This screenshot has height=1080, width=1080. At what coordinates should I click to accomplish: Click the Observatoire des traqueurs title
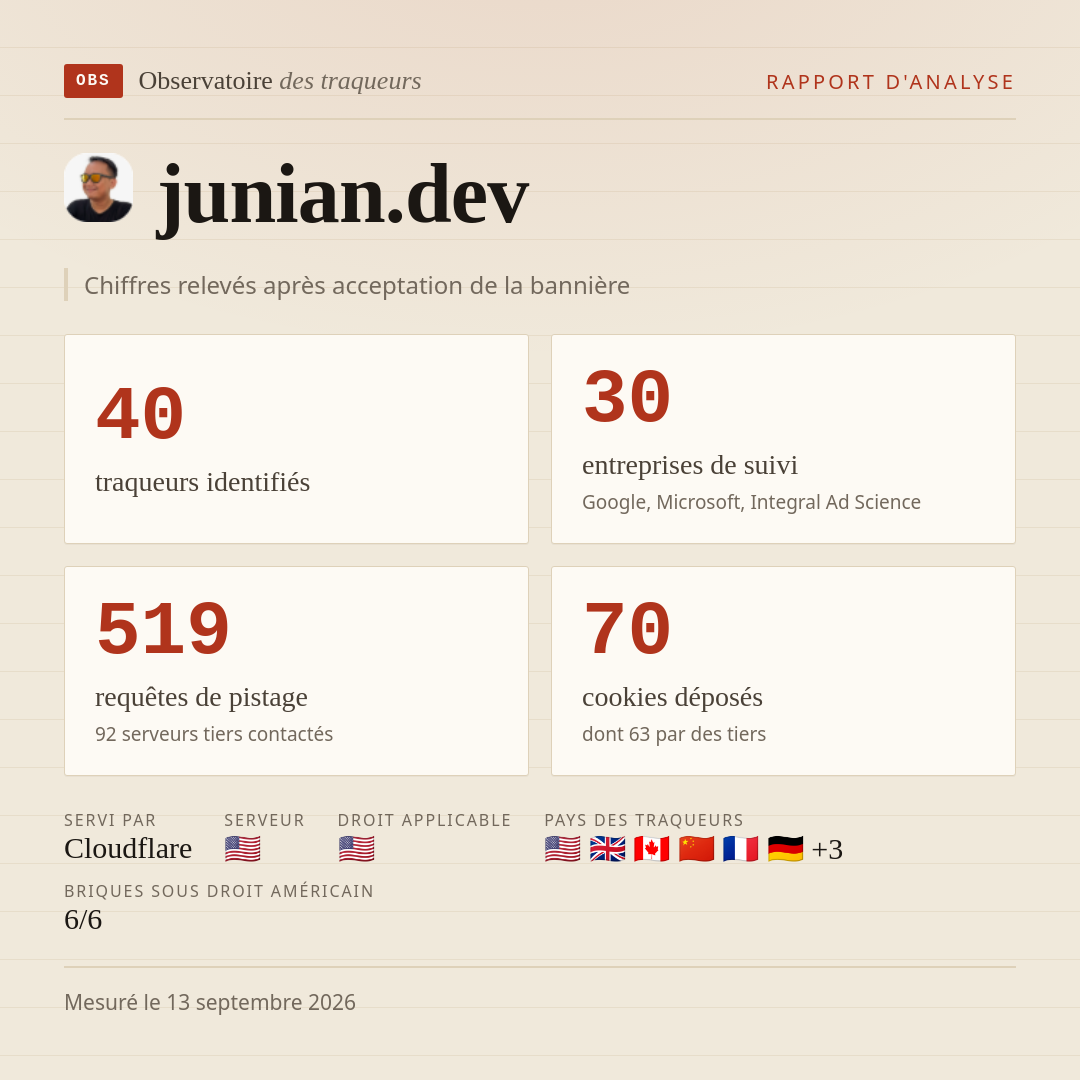coord(280,81)
